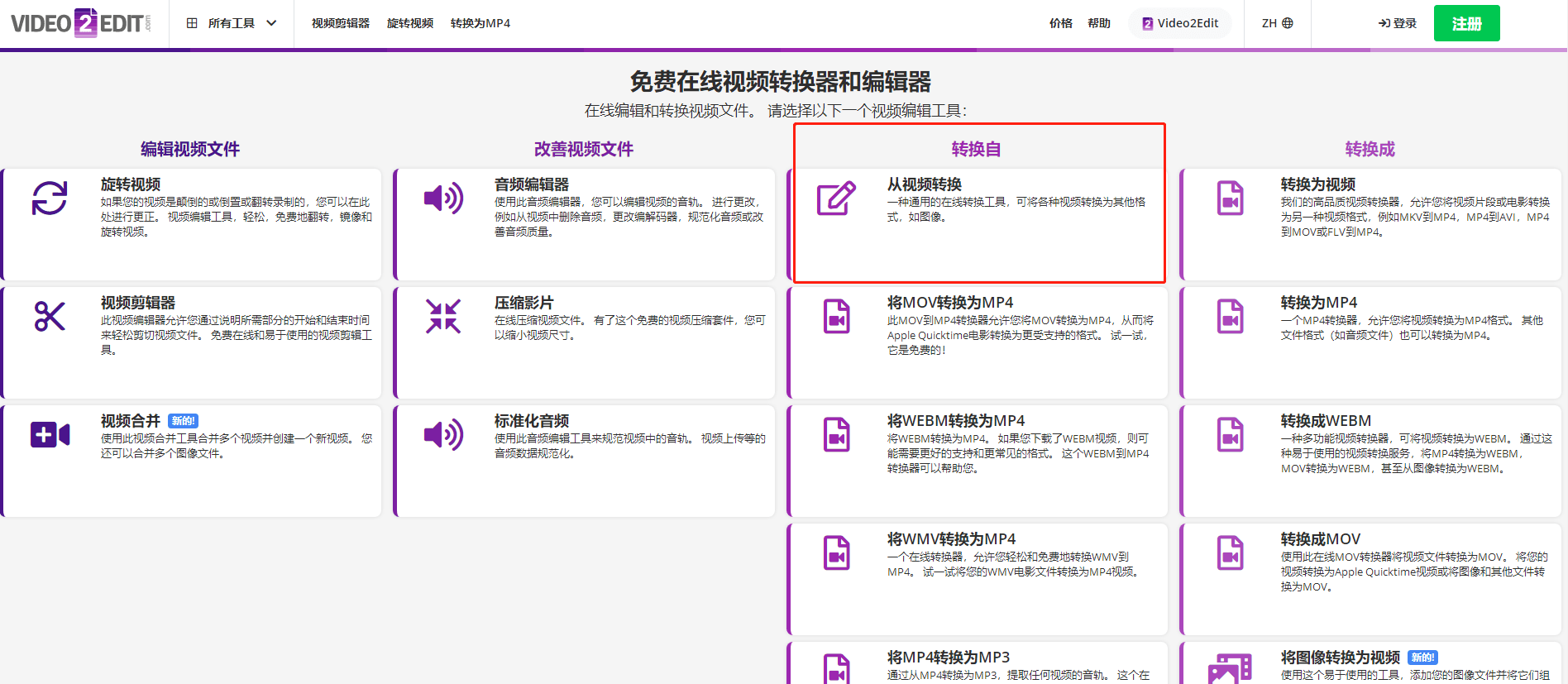
Task: Open the 将图像转换为视频 tool title
Action: click(x=1341, y=658)
